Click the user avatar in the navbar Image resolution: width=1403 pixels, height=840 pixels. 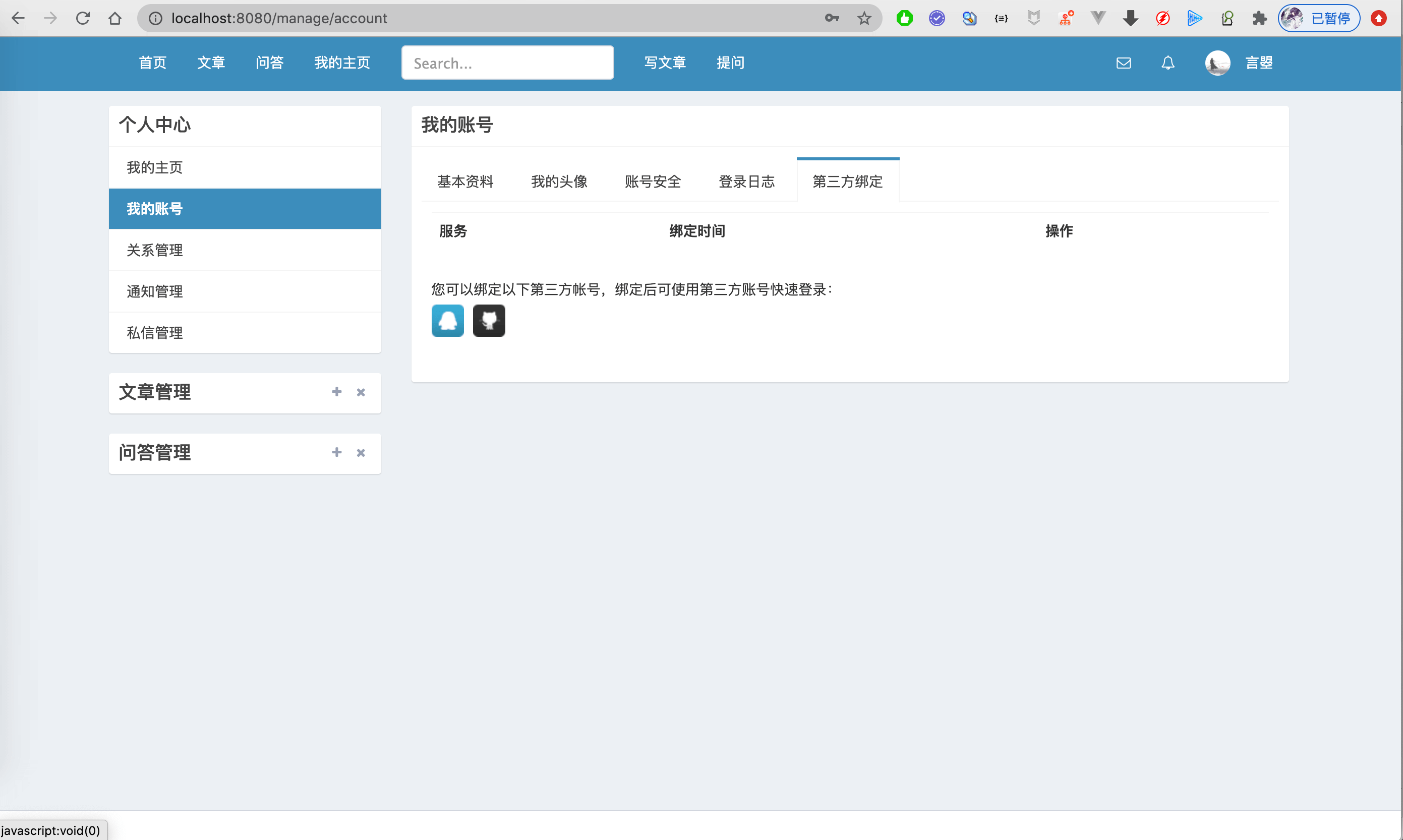(1217, 63)
